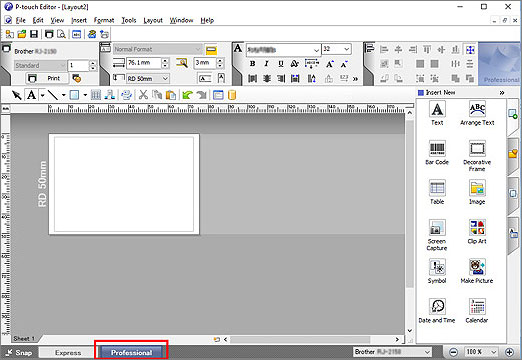Expand more text formatting chevron
The image size is (522, 360).
tap(356, 79)
